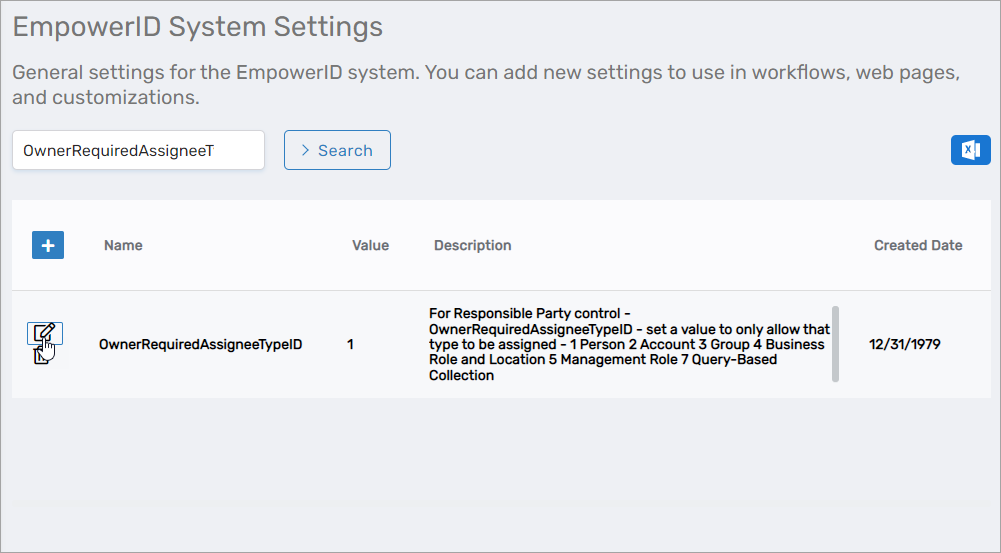
Task: Sort by the Value column header
Action: point(370,245)
